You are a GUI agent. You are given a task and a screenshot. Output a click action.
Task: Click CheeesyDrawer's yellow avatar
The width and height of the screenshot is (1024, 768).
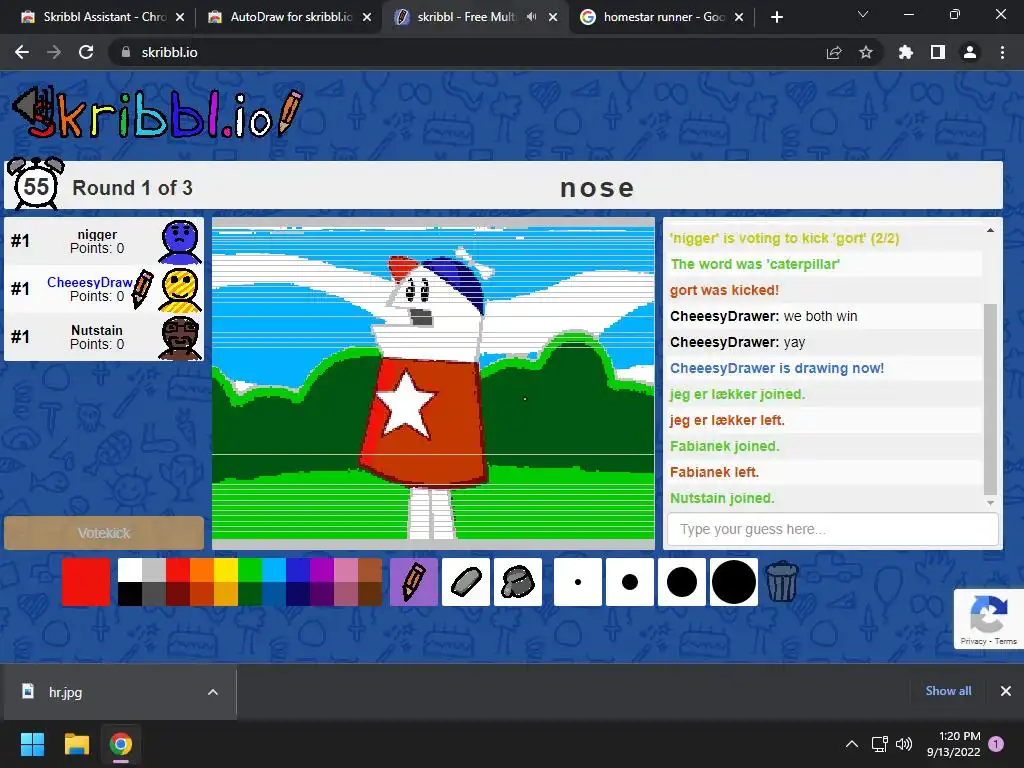coord(180,289)
